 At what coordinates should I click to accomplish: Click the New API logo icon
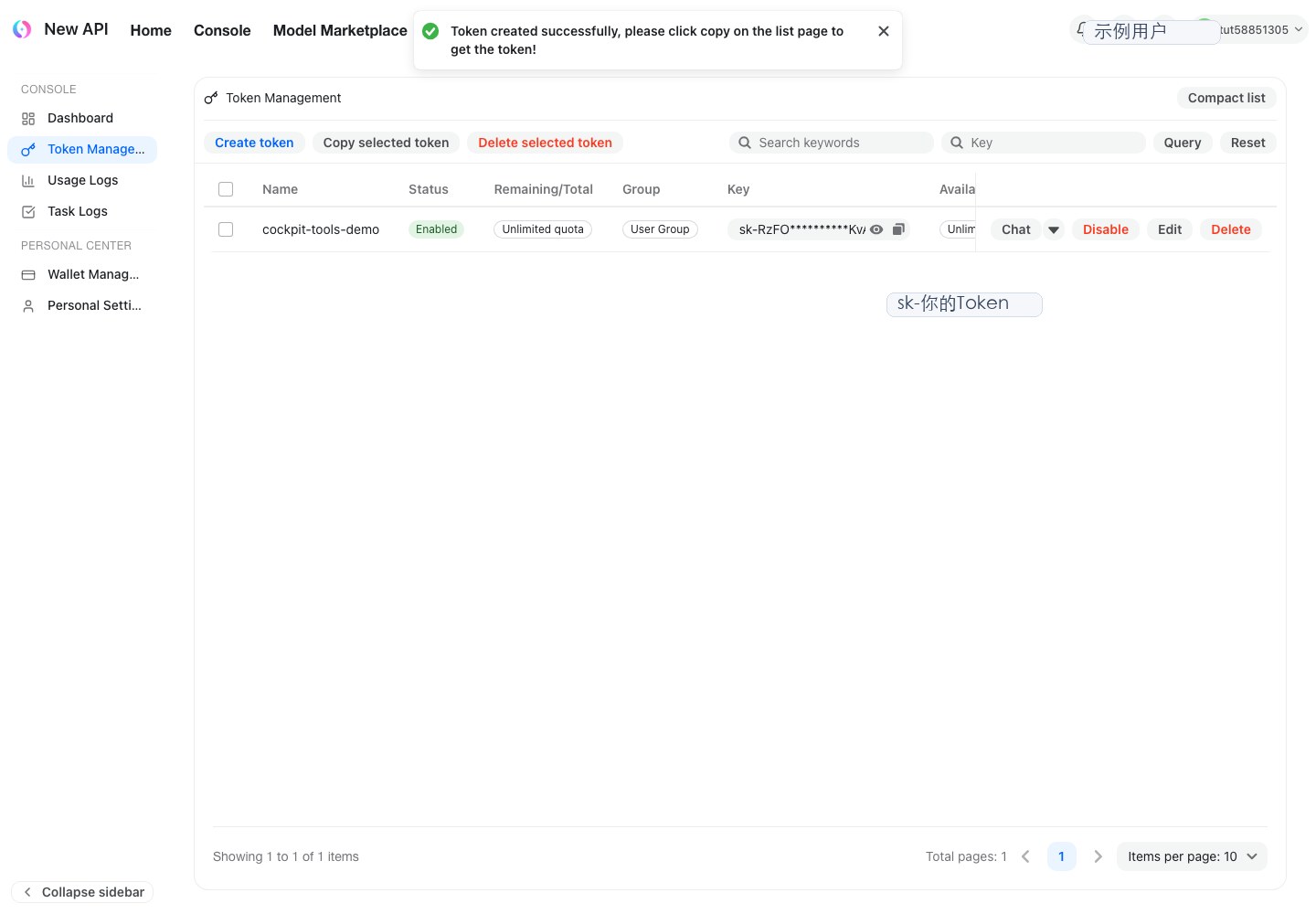pyautogui.click(x=22, y=29)
